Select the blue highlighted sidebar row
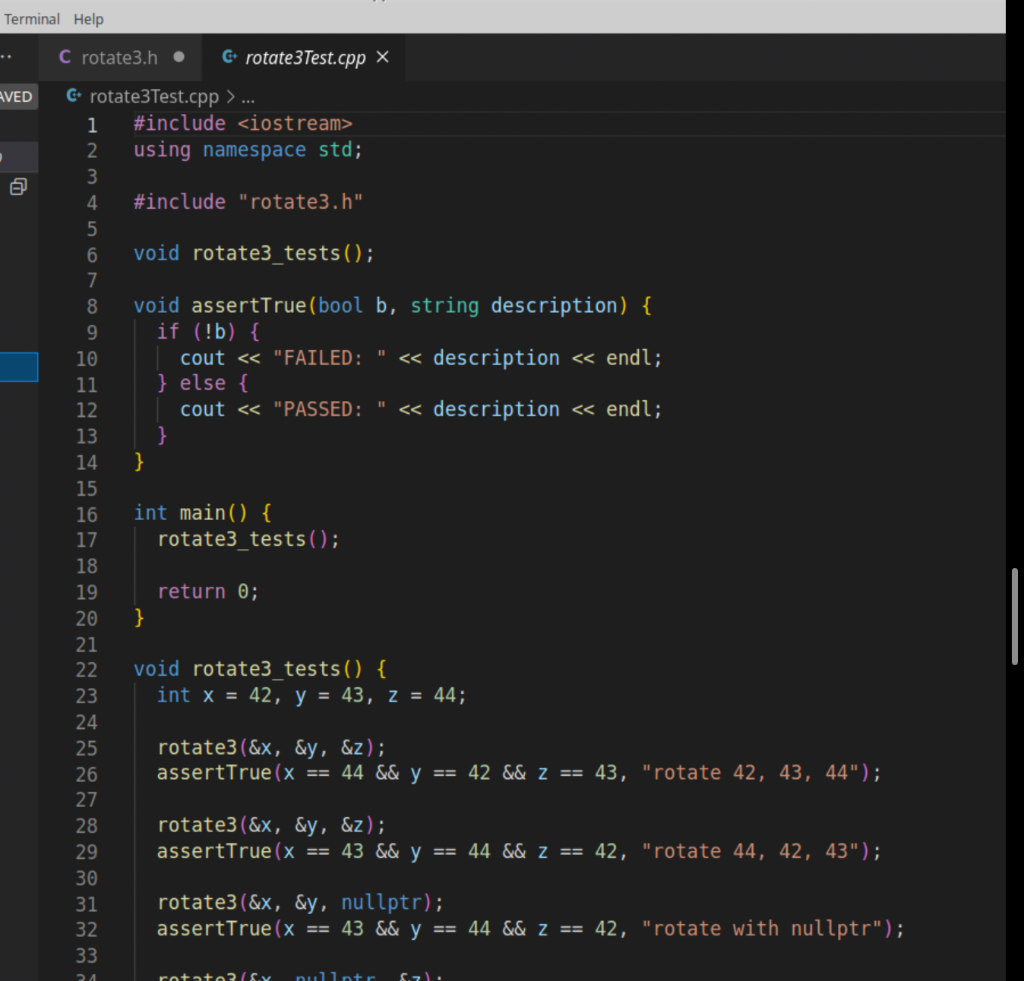The width and height of the screenshot is (1024, 981). [x=19, y=367]
